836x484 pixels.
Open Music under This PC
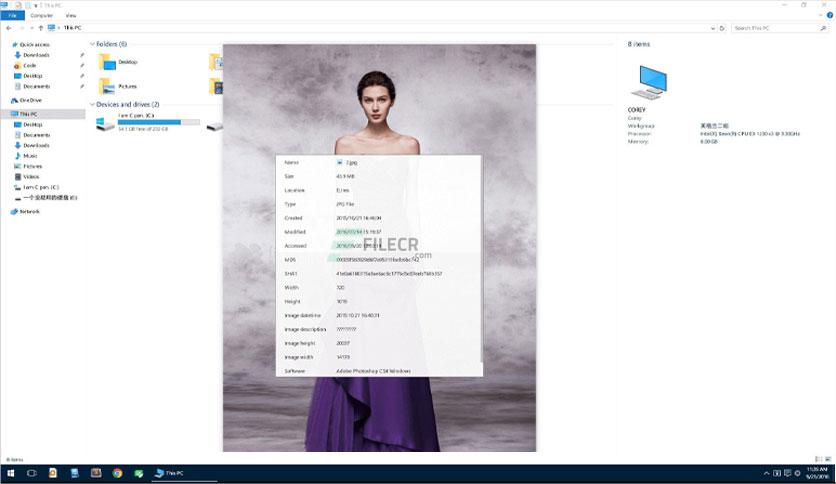click(26, 156)
